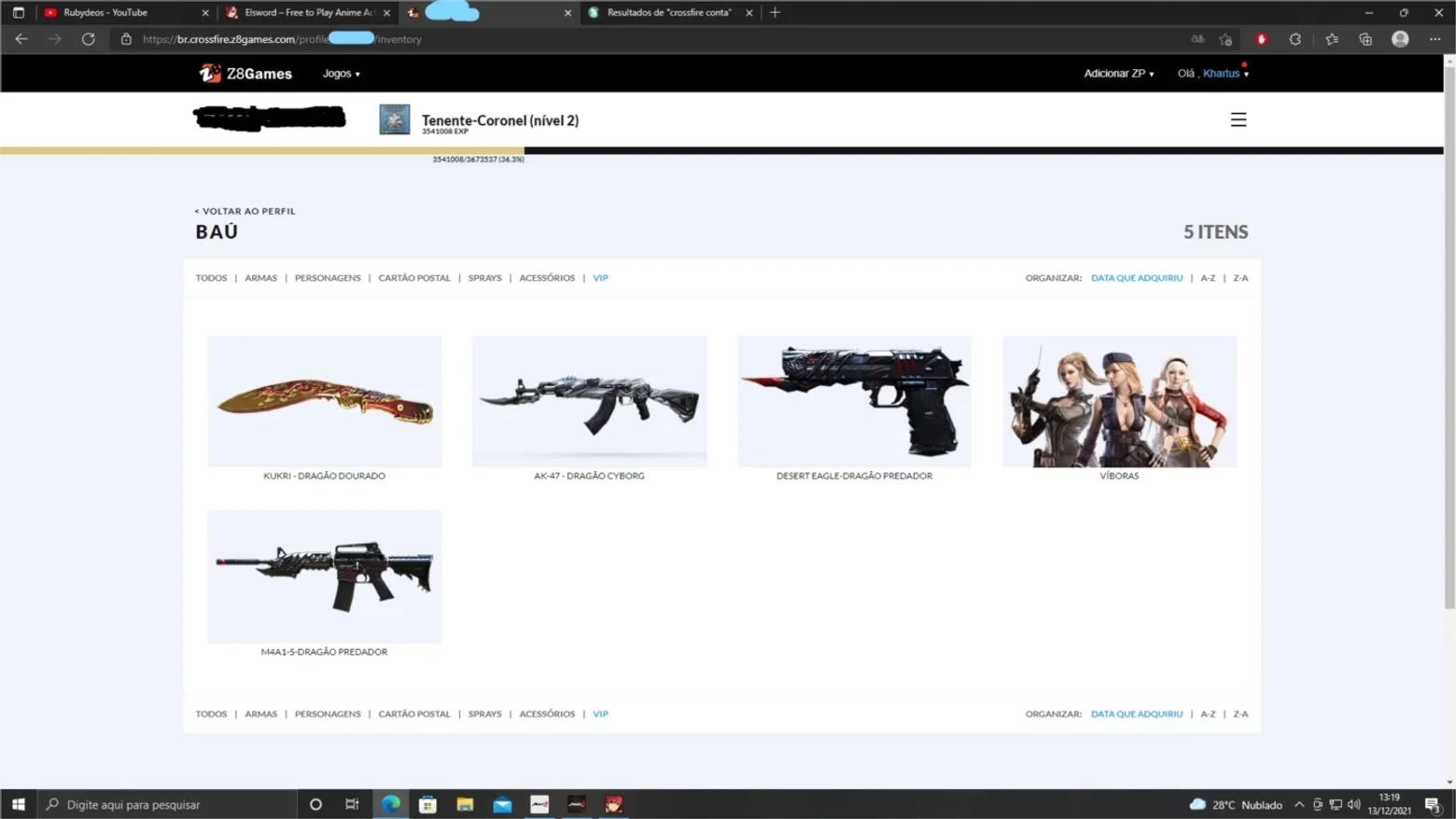Select PERSONAGENS filter below the item grid

[328, 715]
